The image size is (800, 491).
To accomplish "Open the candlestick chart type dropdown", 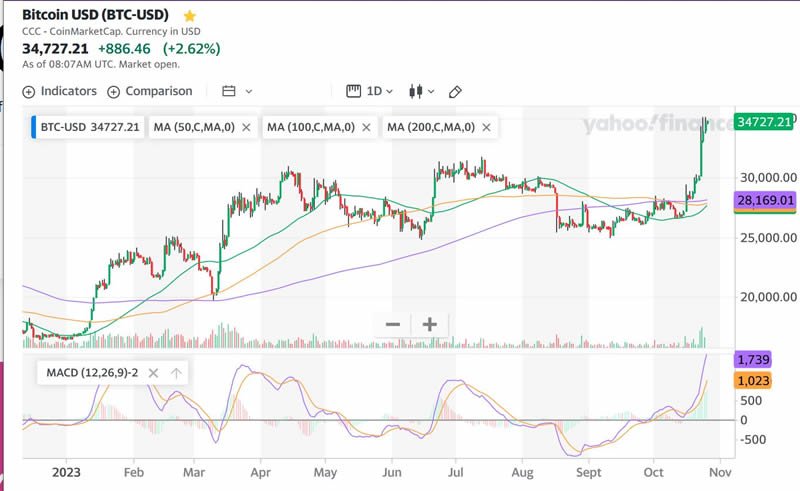I will pos(423,91).
